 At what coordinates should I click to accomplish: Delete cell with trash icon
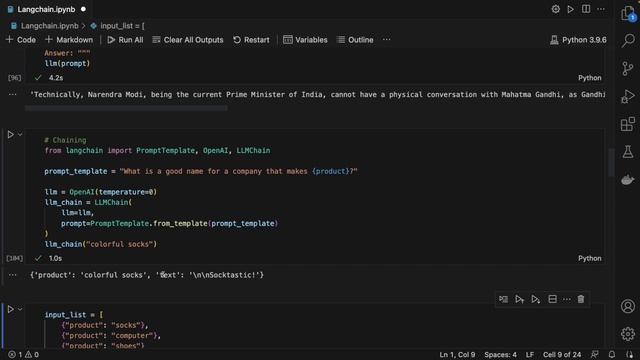tap(581, 299)
